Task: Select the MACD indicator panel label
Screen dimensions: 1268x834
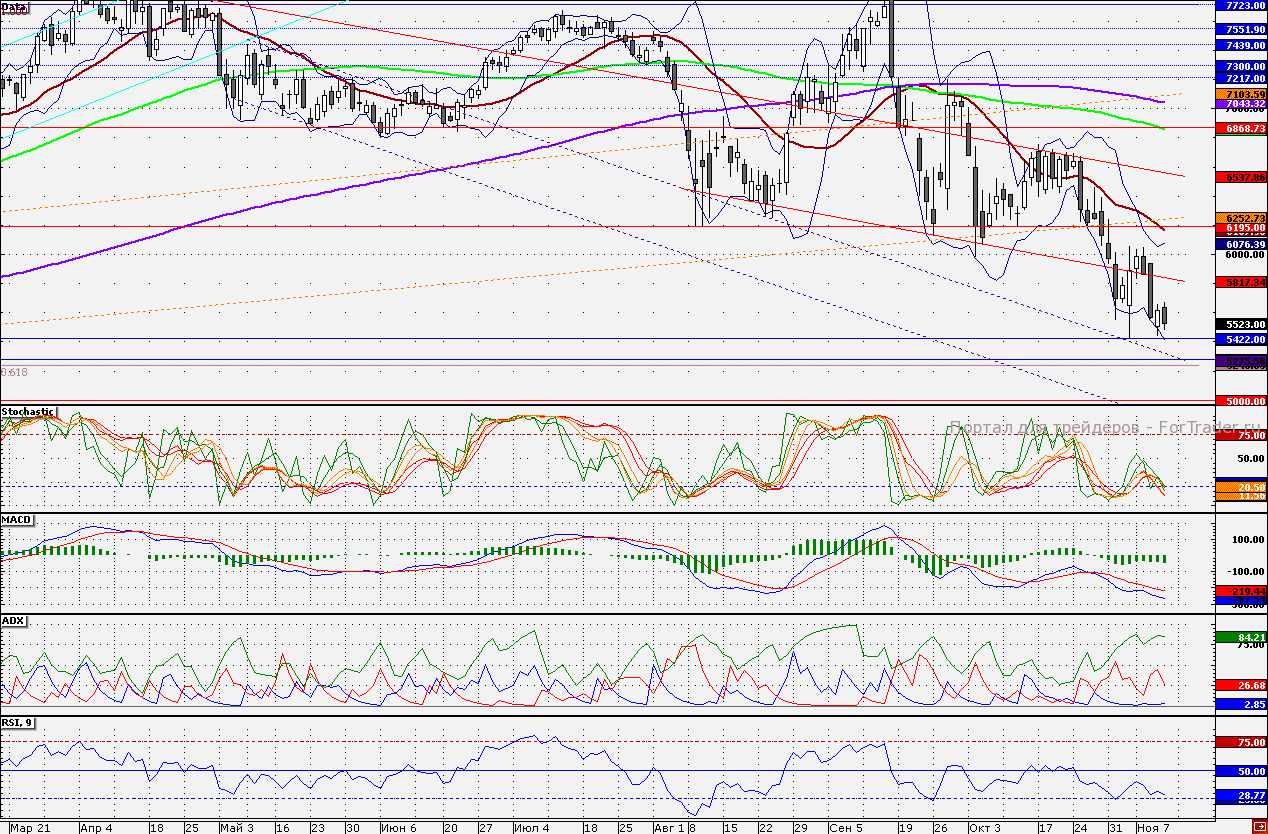Action: click(16, 519)
